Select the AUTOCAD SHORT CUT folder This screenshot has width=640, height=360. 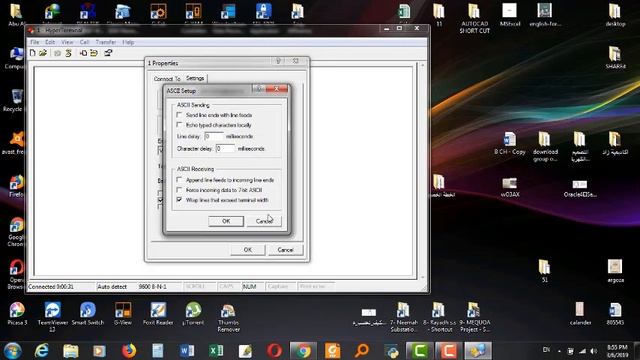(474, 18)
